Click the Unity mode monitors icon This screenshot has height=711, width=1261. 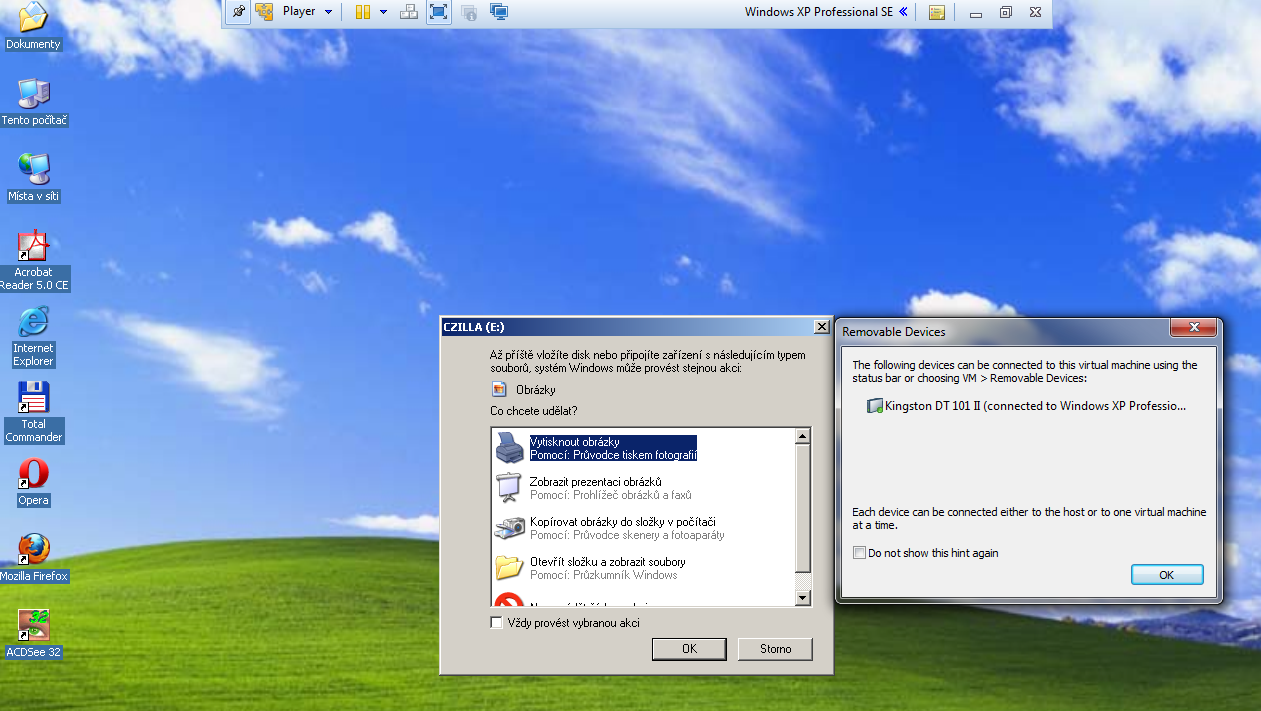click(499, 12)
